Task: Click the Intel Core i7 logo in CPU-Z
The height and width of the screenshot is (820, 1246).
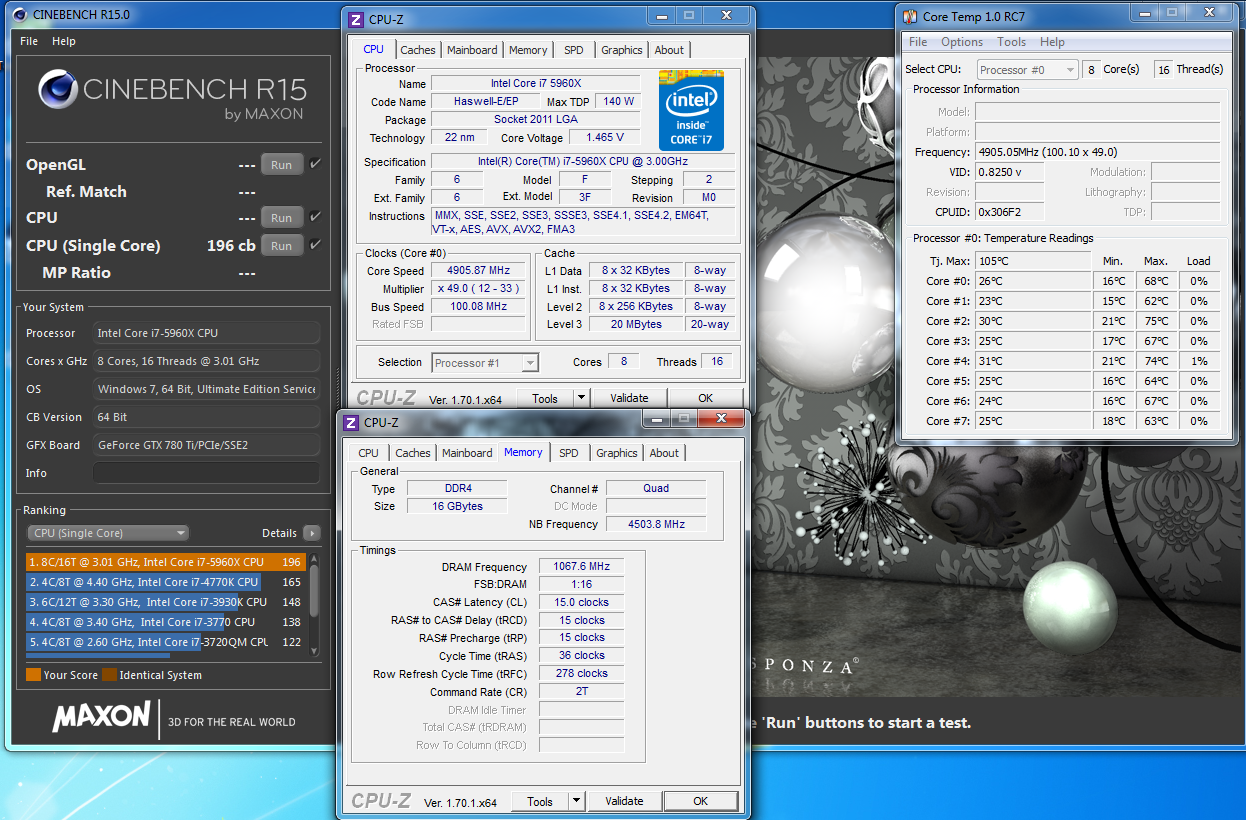Action: 691,111
